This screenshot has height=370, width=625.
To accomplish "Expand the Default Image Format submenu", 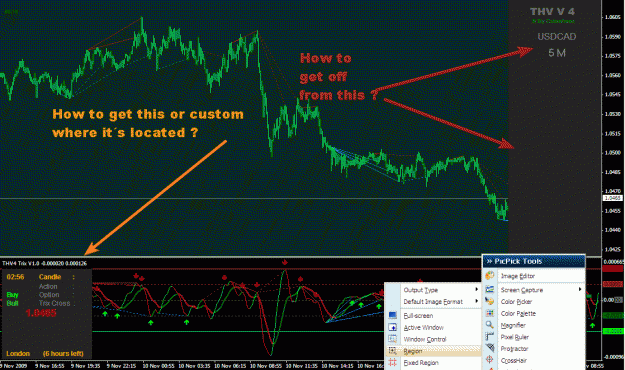I will click(x=433, y=302).
